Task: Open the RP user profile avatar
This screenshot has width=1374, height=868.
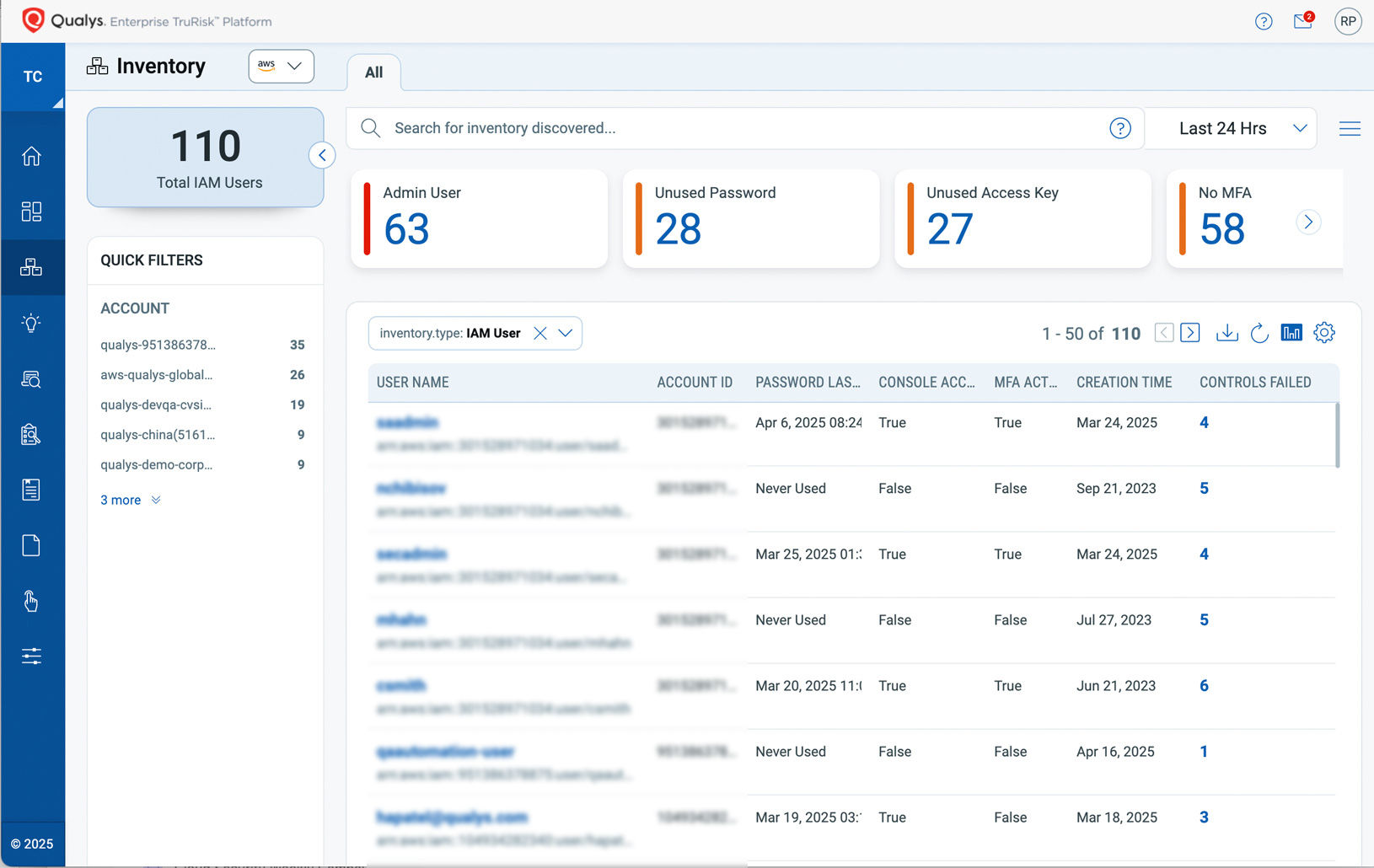Action: 1349,21
